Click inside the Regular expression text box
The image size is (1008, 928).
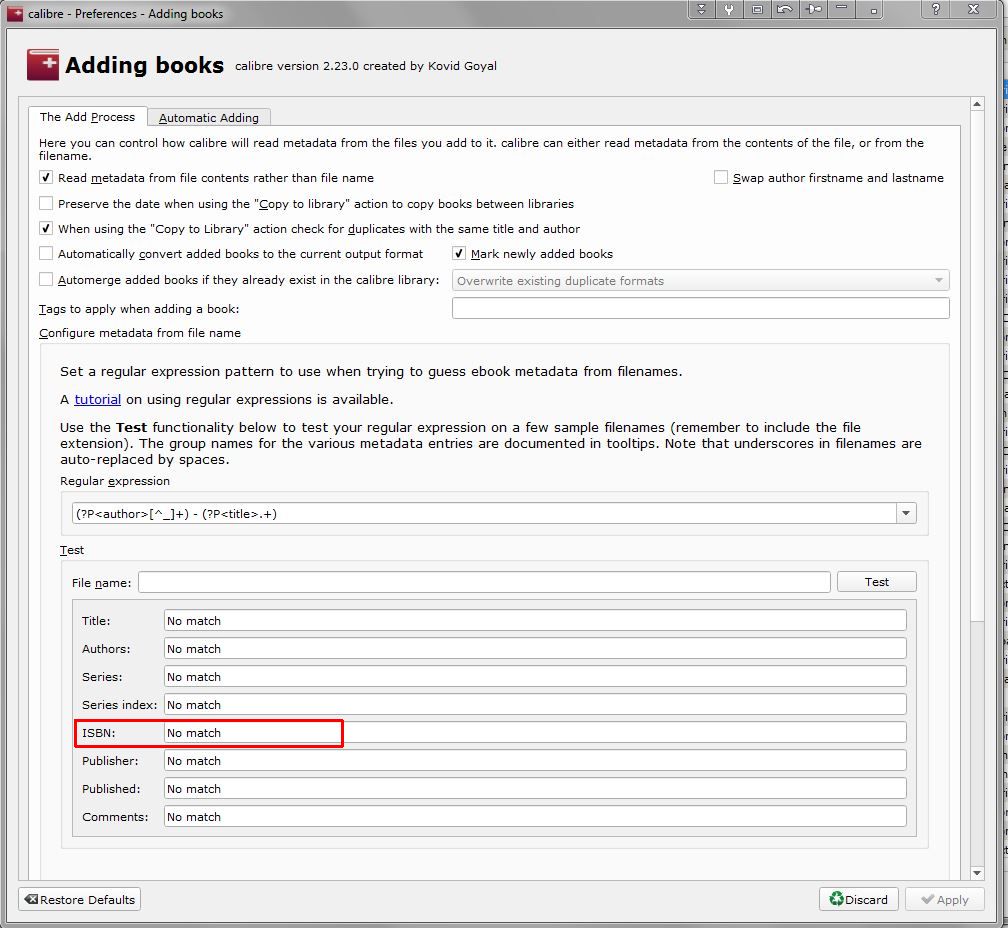tap(484, 513)
